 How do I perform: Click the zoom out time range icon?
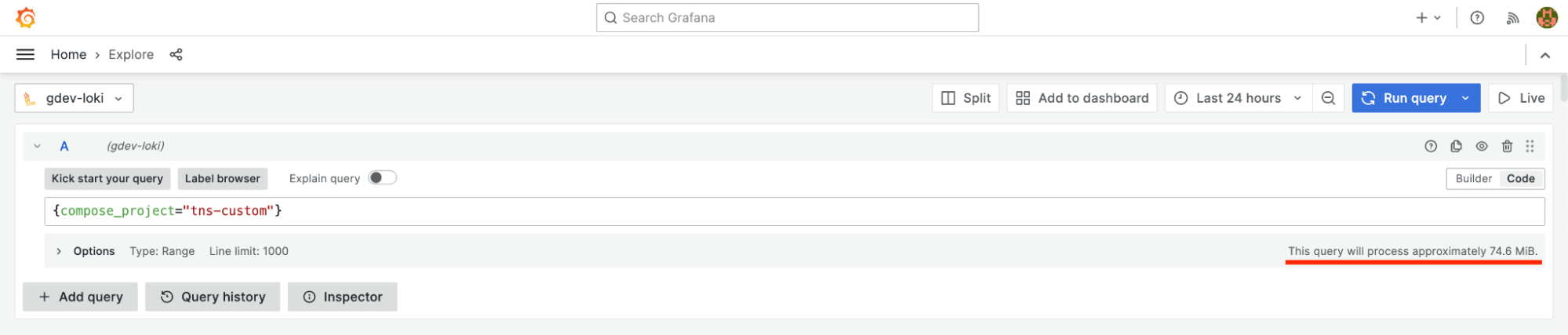pos(1328,98)
